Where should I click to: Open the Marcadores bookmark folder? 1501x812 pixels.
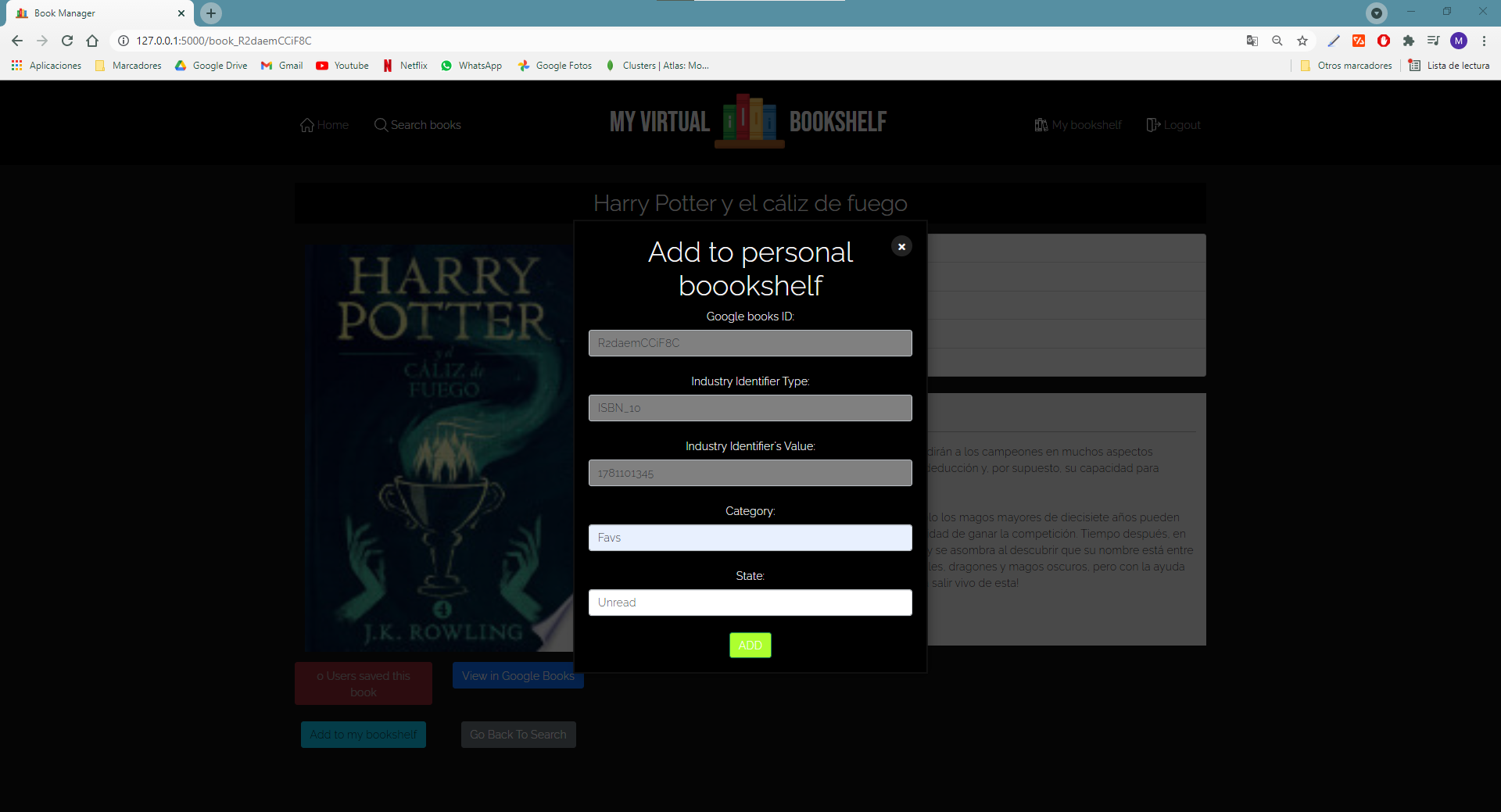click(x=128, y=66)
